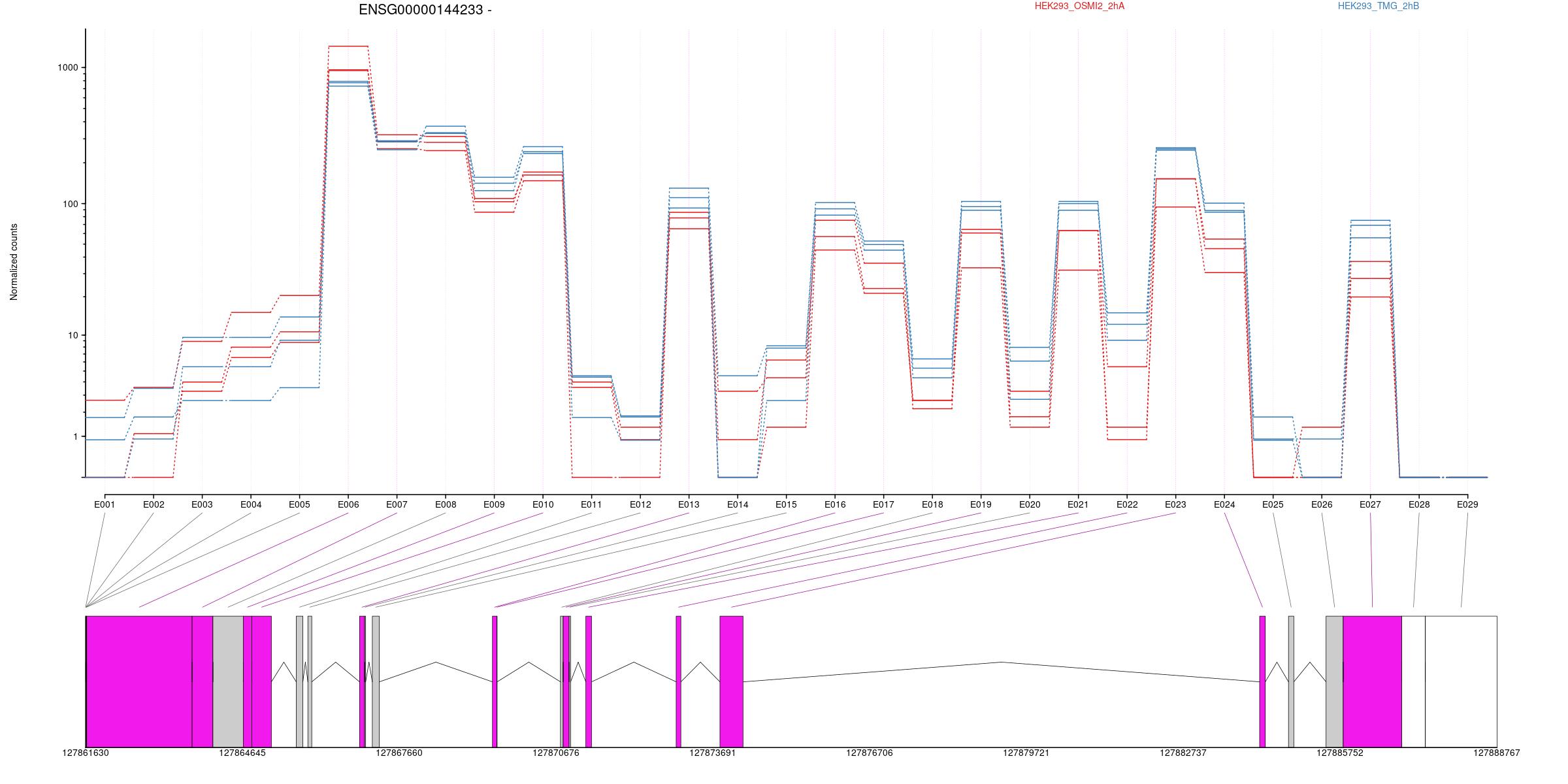Select the HEK293_TMG_2hB legend label
The width and height of the screenshot is (1568, 784).
coord(1379,6)
